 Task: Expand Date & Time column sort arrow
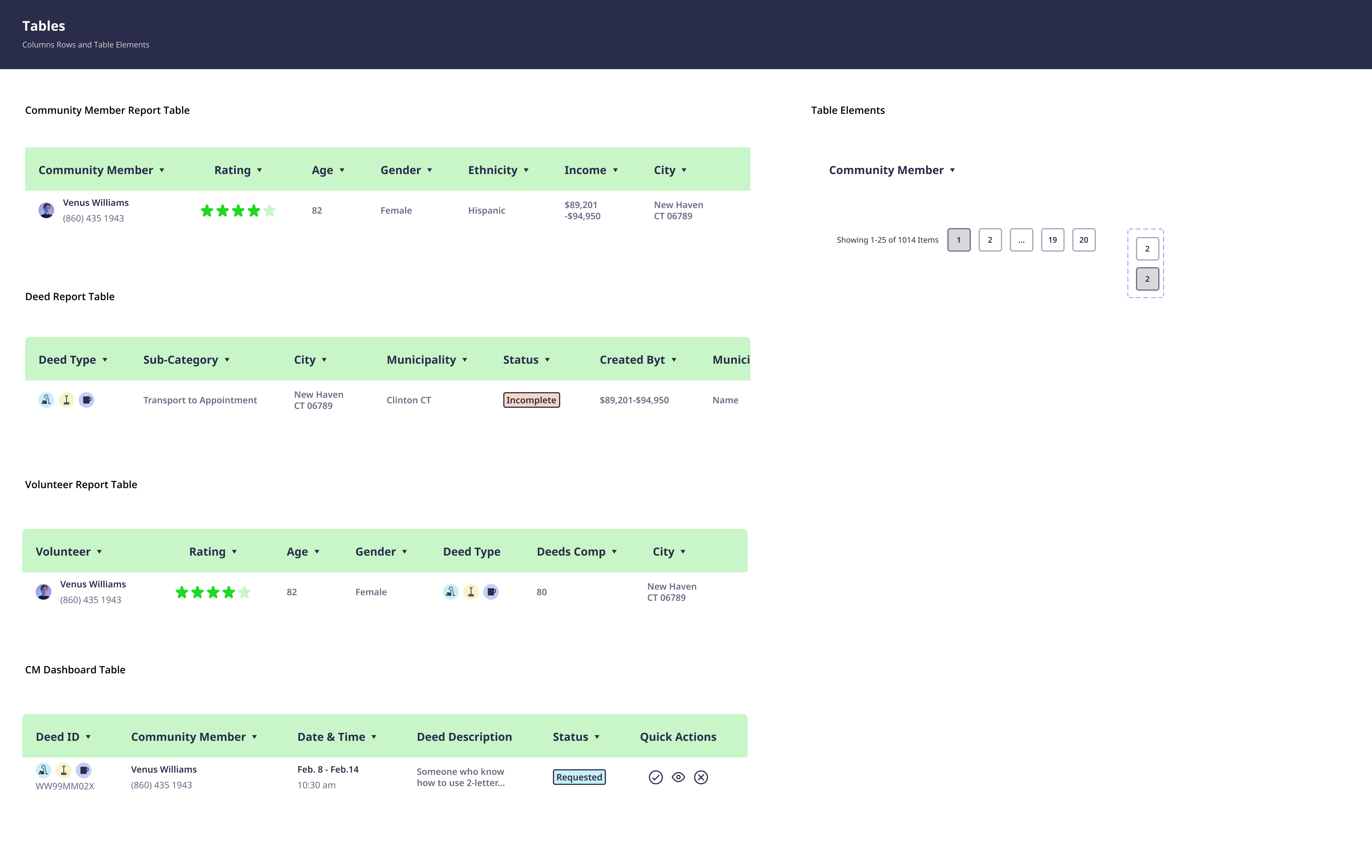tap(374, 737)
